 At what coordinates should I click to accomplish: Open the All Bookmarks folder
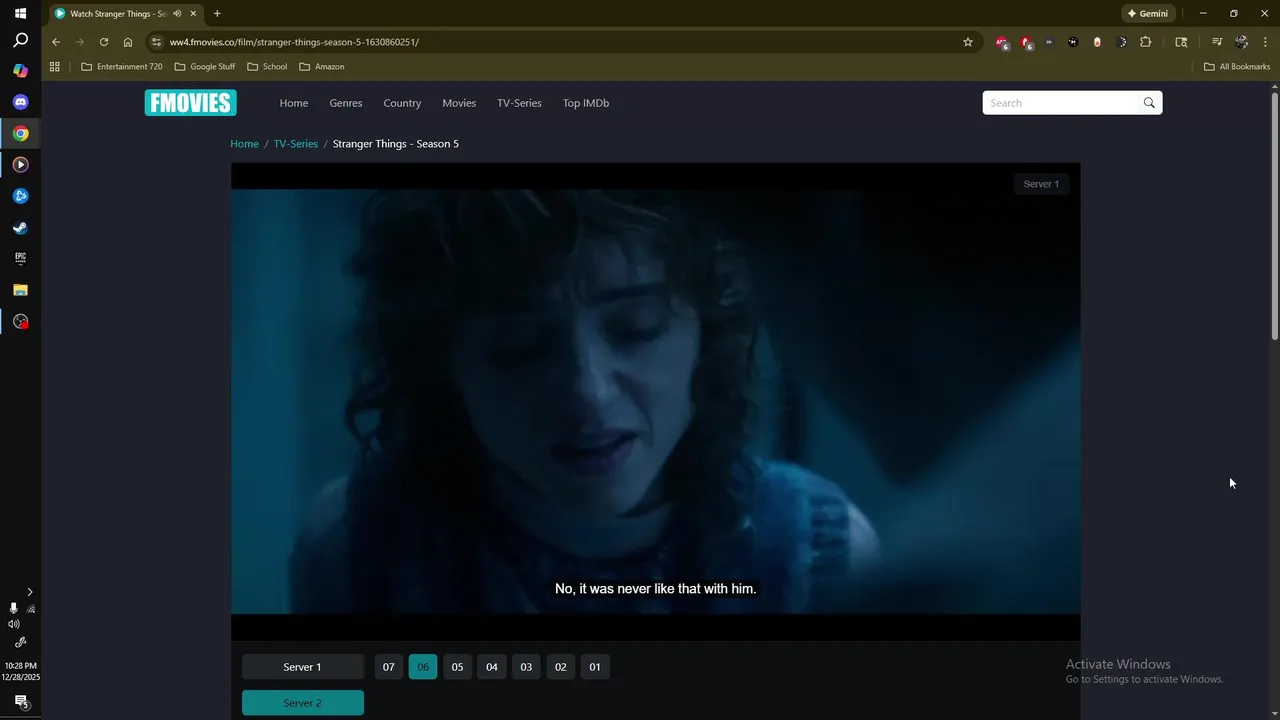pos(1237,67)
